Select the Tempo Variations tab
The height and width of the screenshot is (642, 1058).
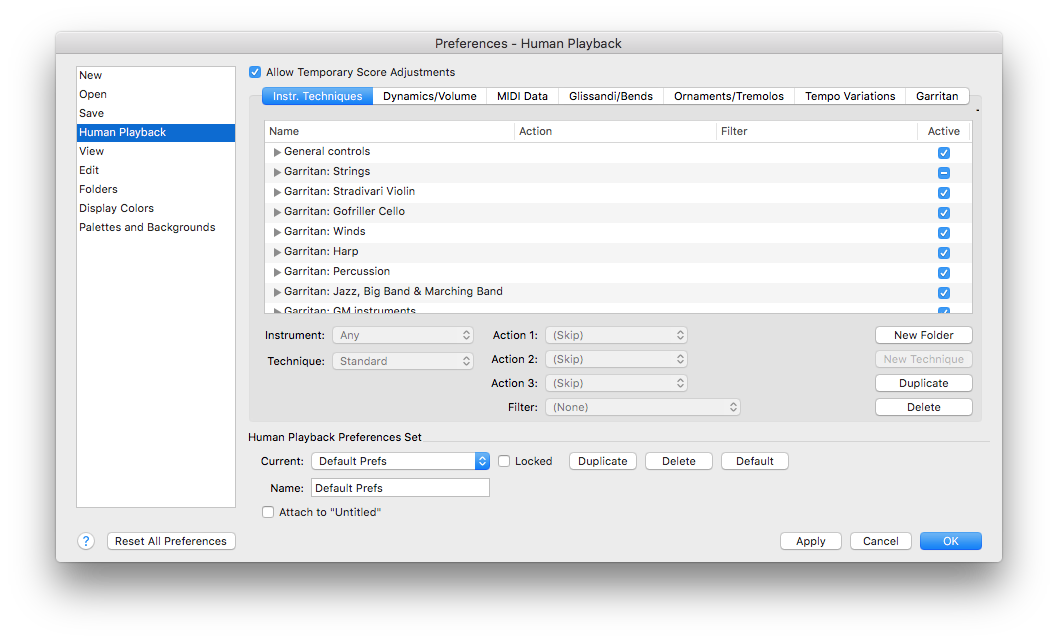[849, 96]
